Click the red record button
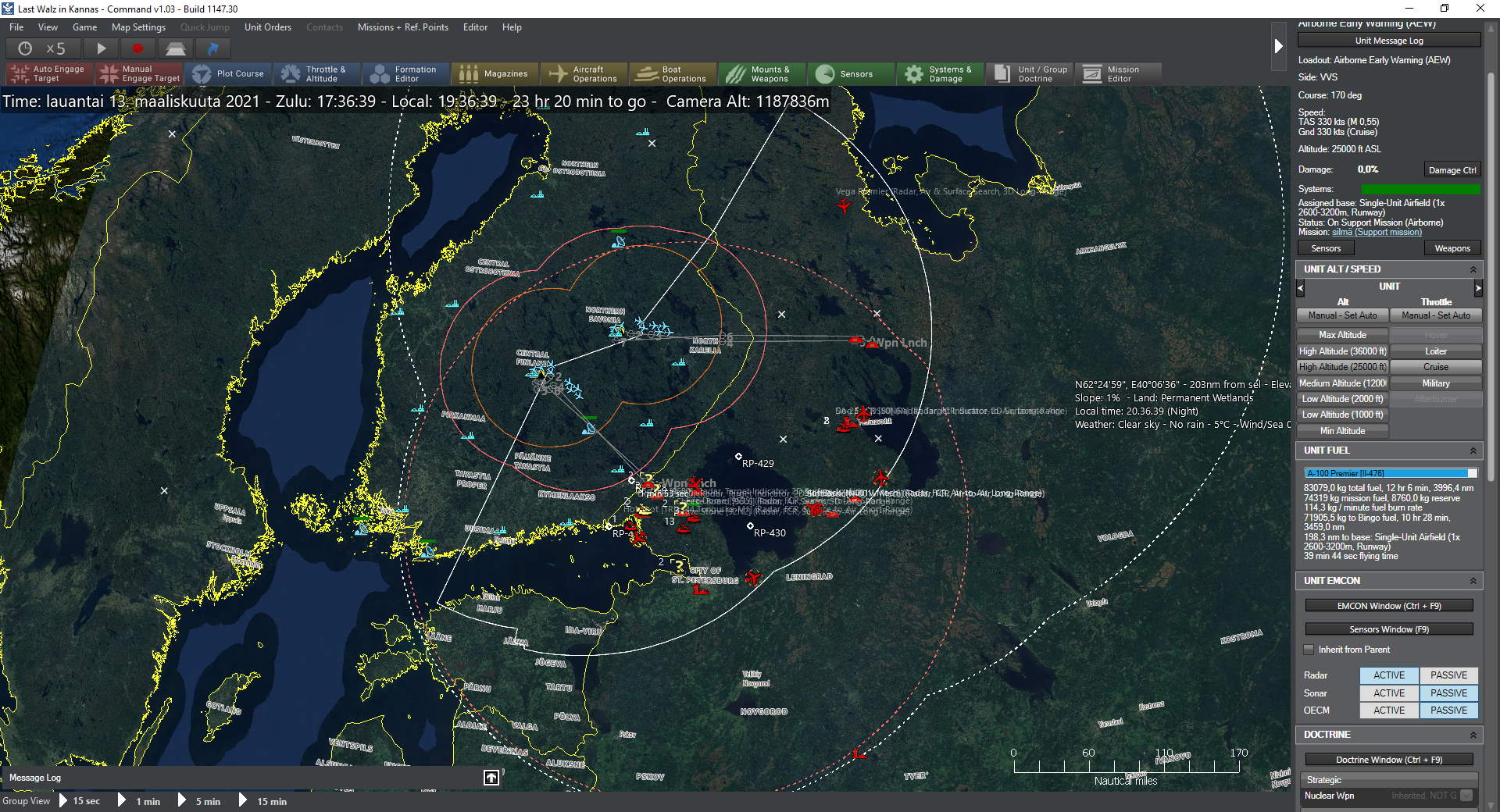The image size is (1500, 812). click(137, 48)
